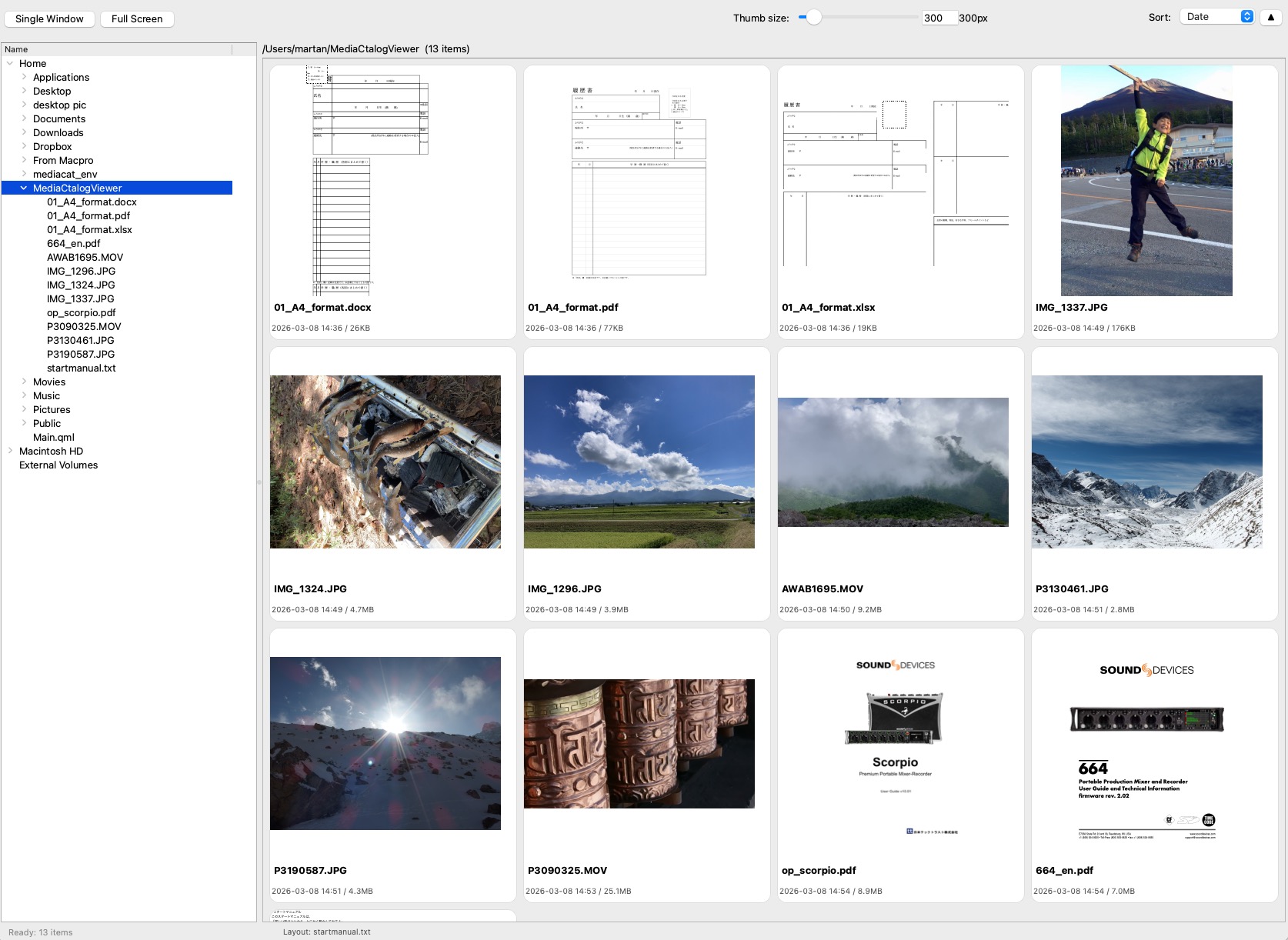Viewport: 1288px width, 940px height.
Task: Open the IMG_1337.JPG thumbnail
Action: coord(1146,181)
